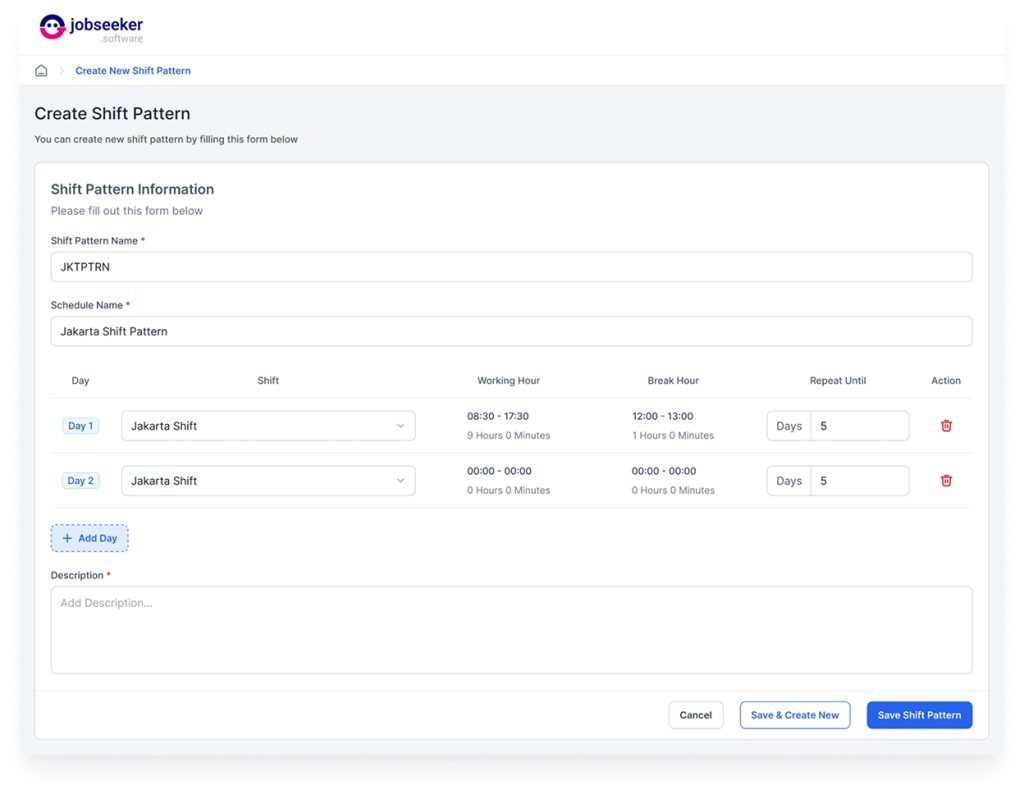Image resolution: width=1024 pixels, height=794 pixels.
Task: Click the Save Shift Pattern button
Action: (x=919, y=715)
